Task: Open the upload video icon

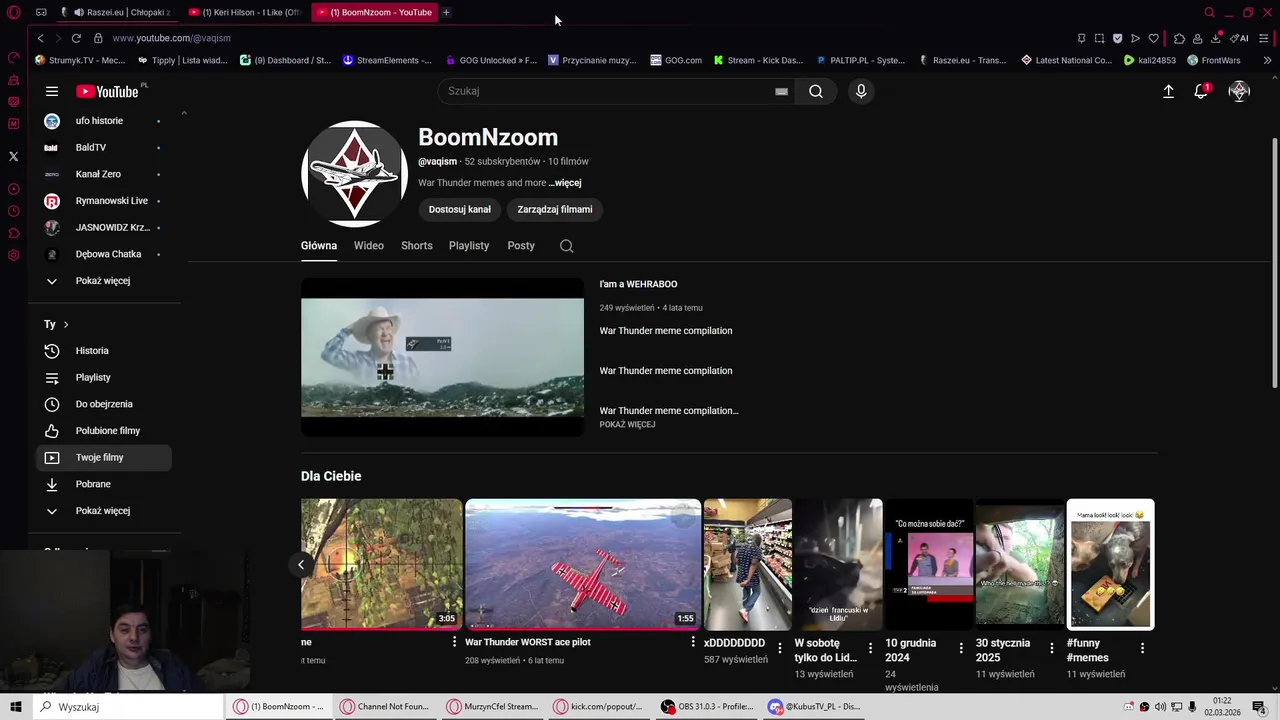Action: (1168, 91)
